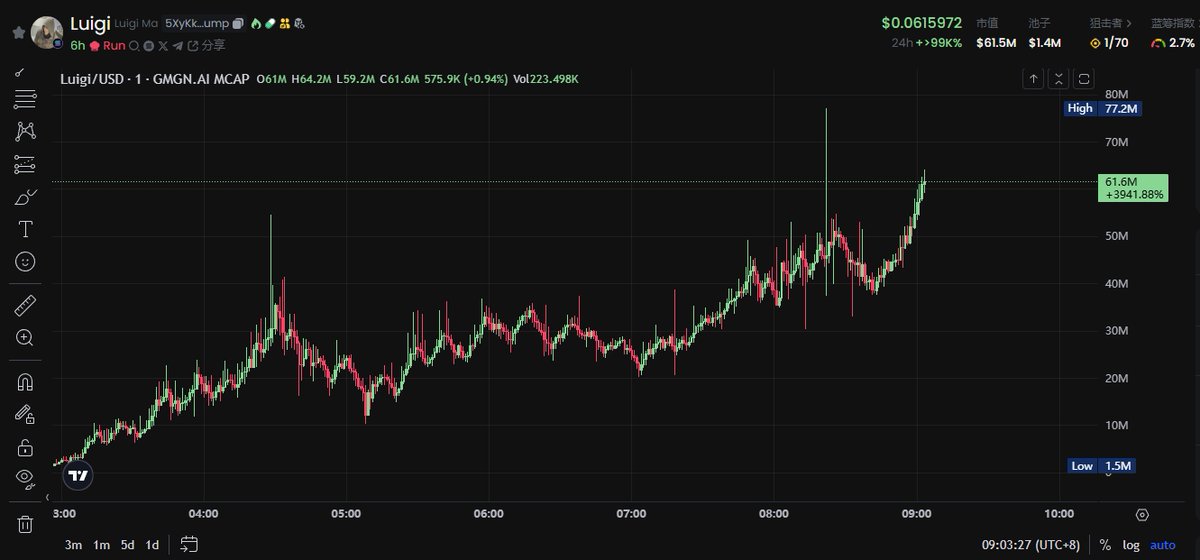The width and height of the screenshot is (1200, 560).
Task: Open the go-to-date calendar icon
Action: click(189, 545)
